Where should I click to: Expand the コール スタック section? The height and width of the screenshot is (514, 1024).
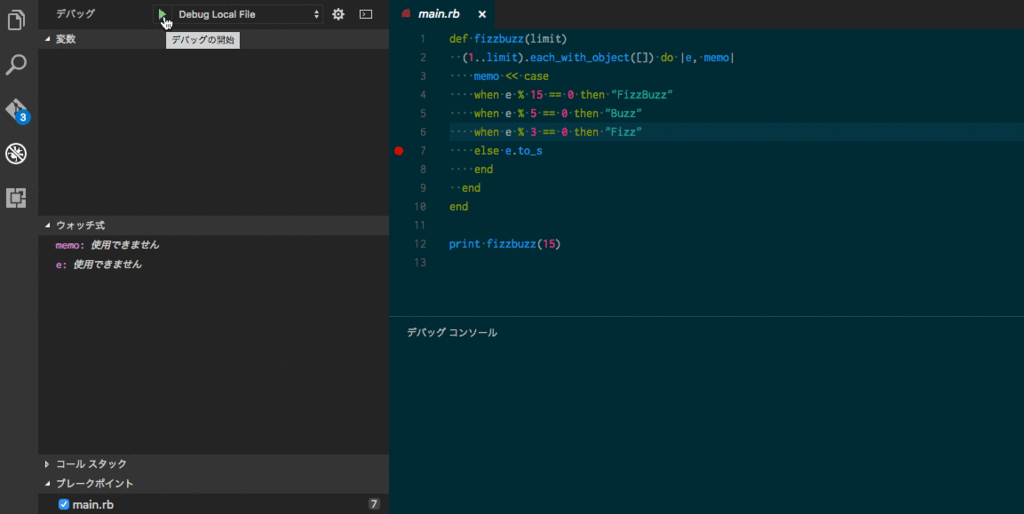click(x=214, y=464)
